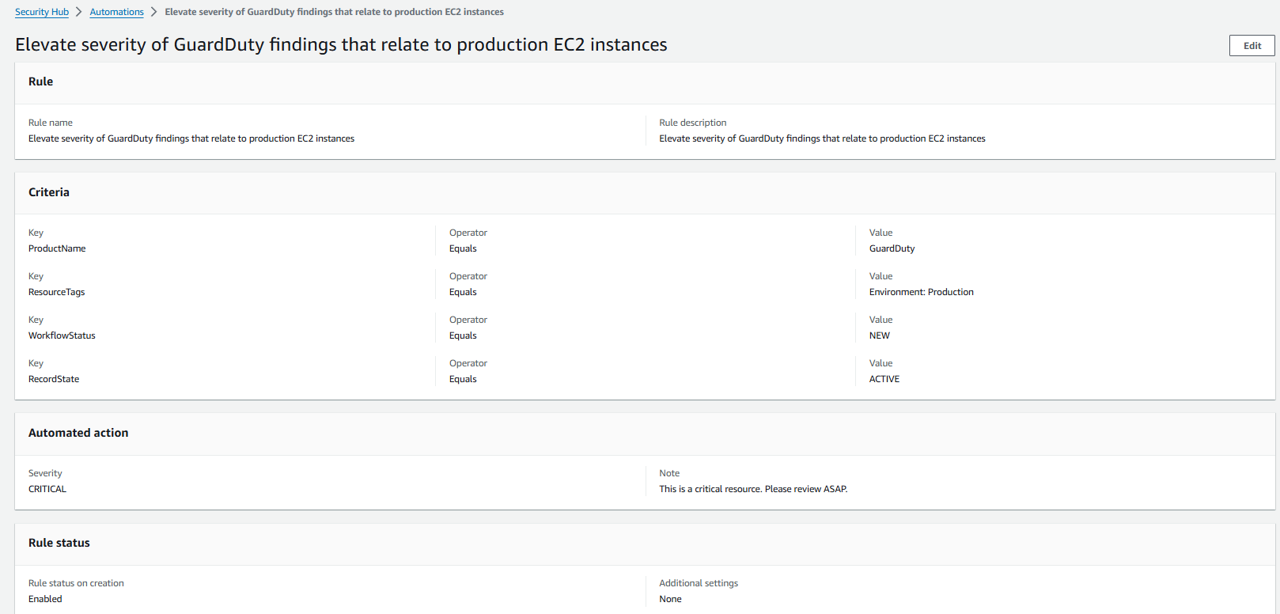Click the Security Hub breadcrumb link

click(41, 12)
